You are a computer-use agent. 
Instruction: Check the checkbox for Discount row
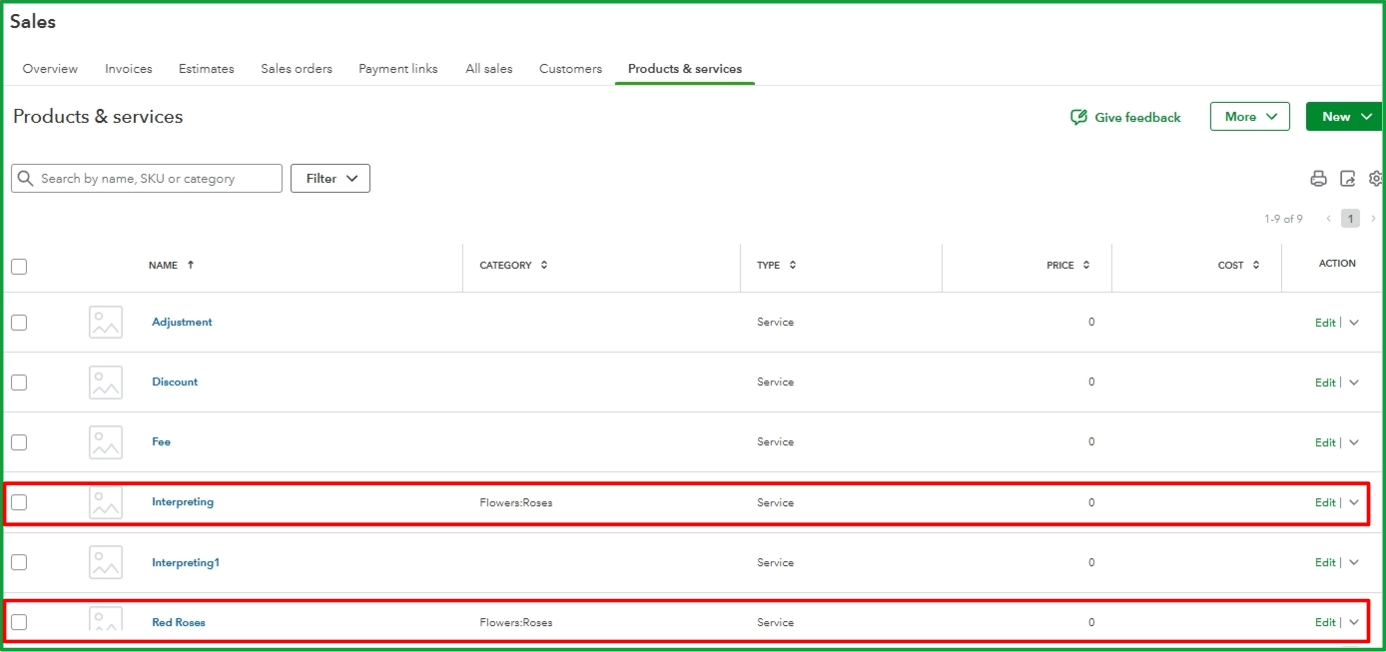17,381
